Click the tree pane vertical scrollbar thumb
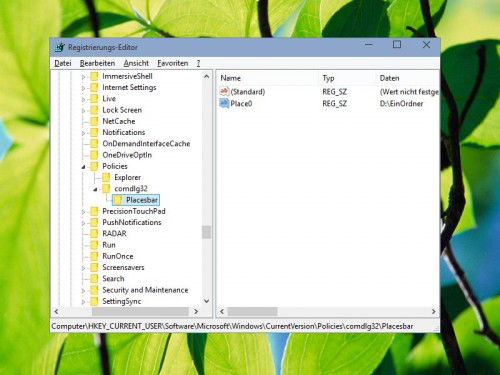500x375 pixels. click(x=206, y=232)
